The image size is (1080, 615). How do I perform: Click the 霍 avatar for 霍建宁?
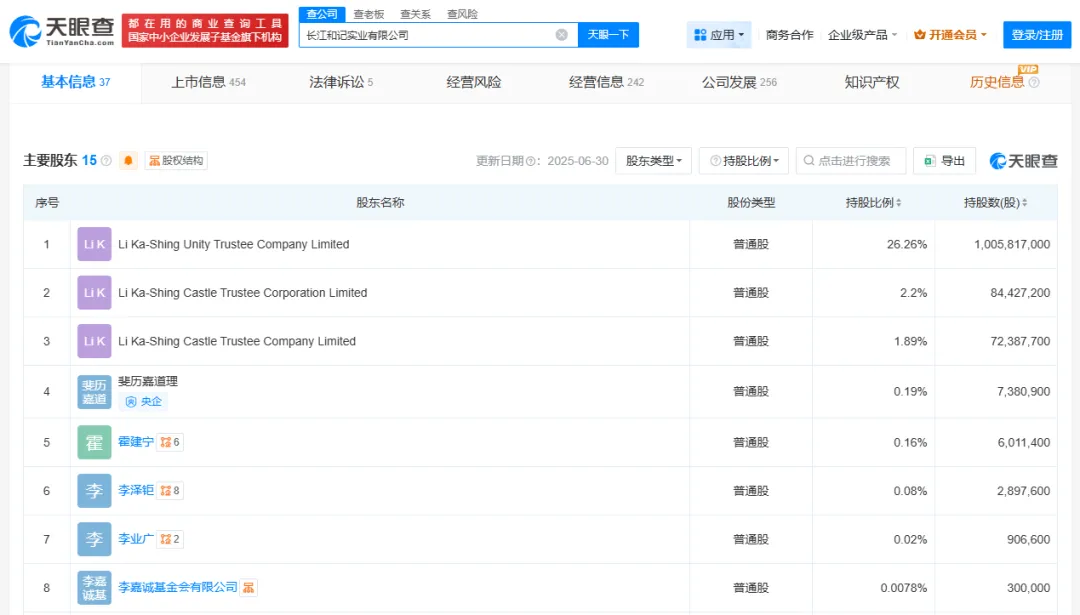[94, 442]
